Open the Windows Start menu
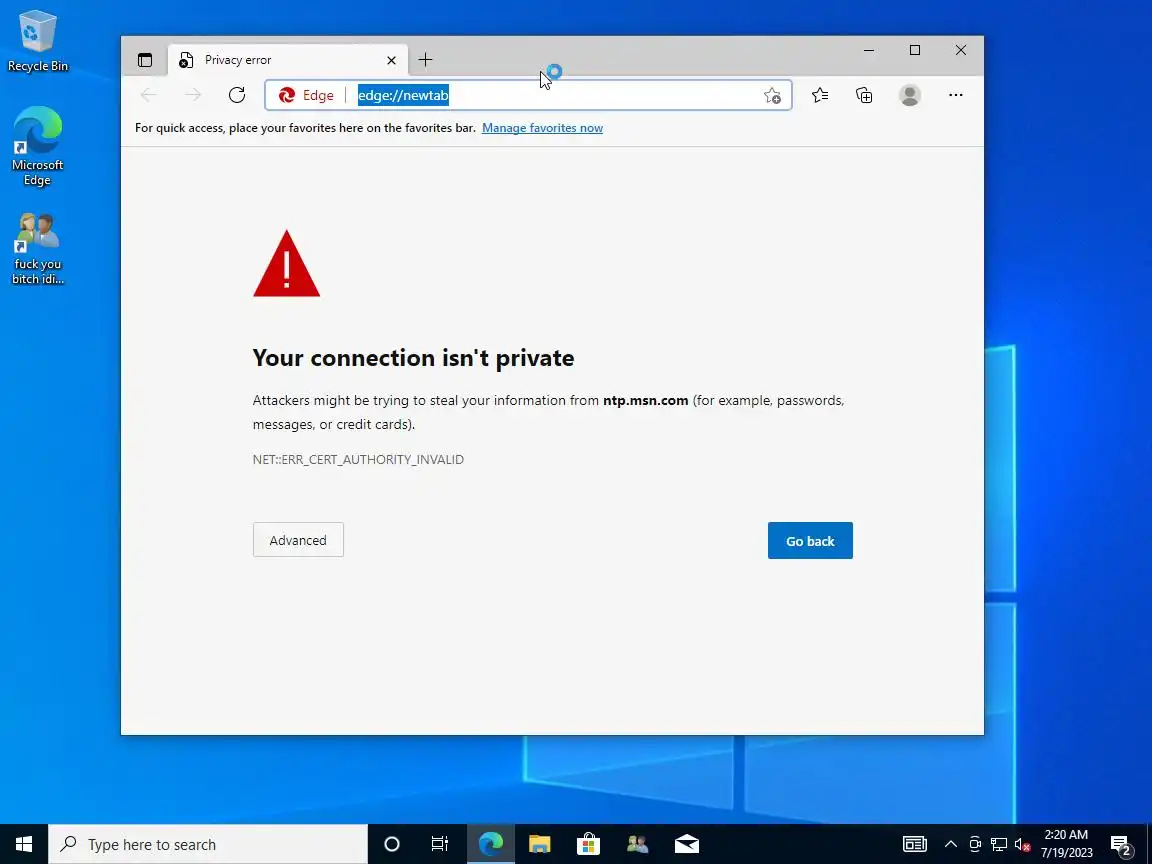The width and height of the screenshot is (1152, 864). pos(24,844)
